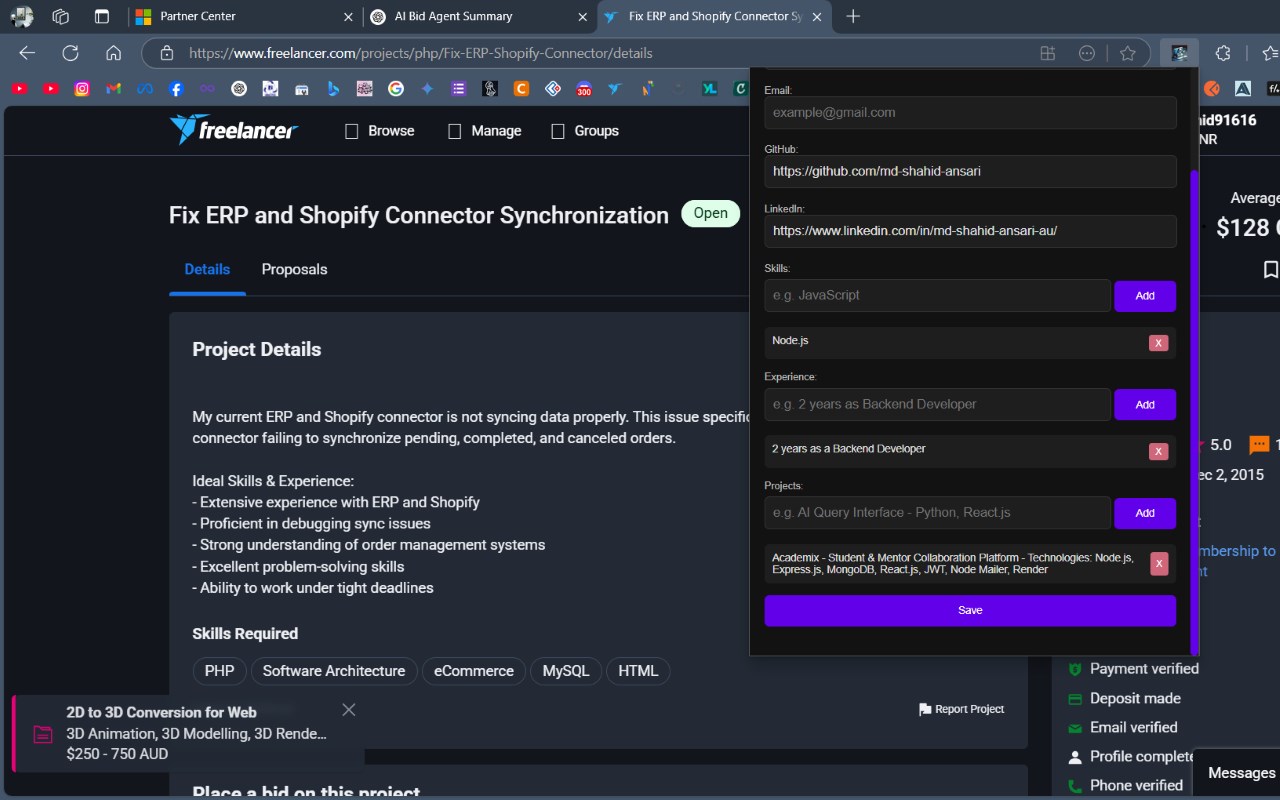Go to the browser home page
1280x800 pixels.
point(113,53)
